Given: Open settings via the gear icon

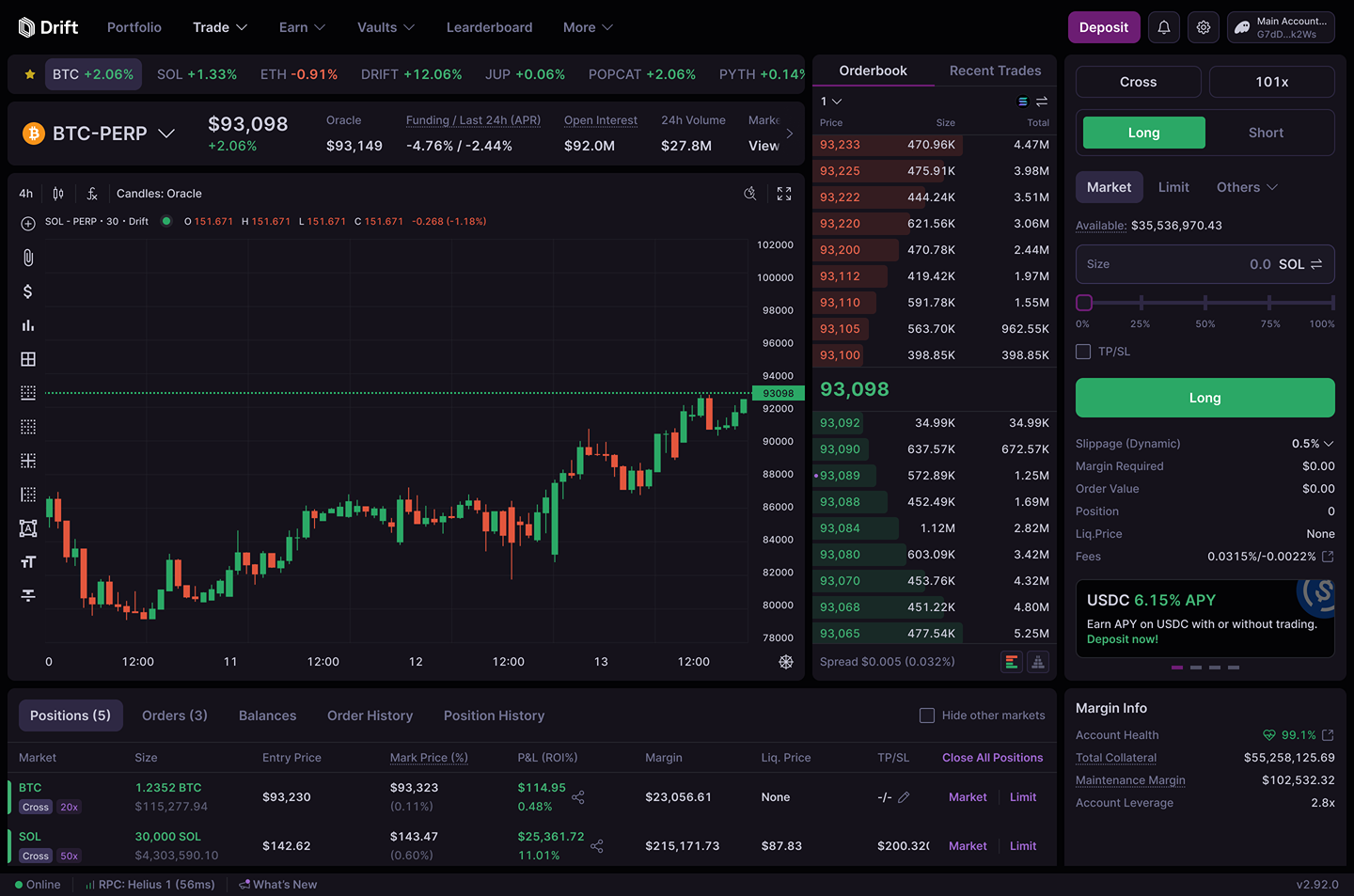Looking at the screenshot, I should (x=1203, y=27).
